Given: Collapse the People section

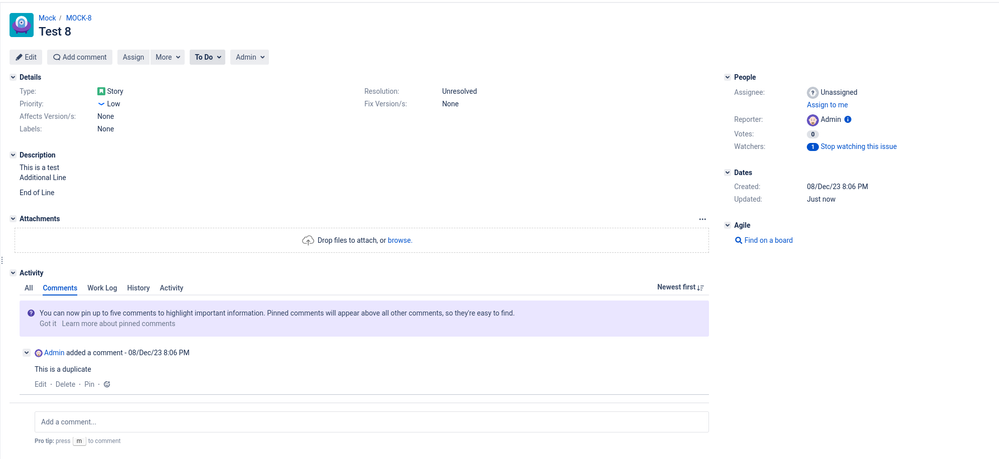Looking at the screenshot, I should coord(728,77).
